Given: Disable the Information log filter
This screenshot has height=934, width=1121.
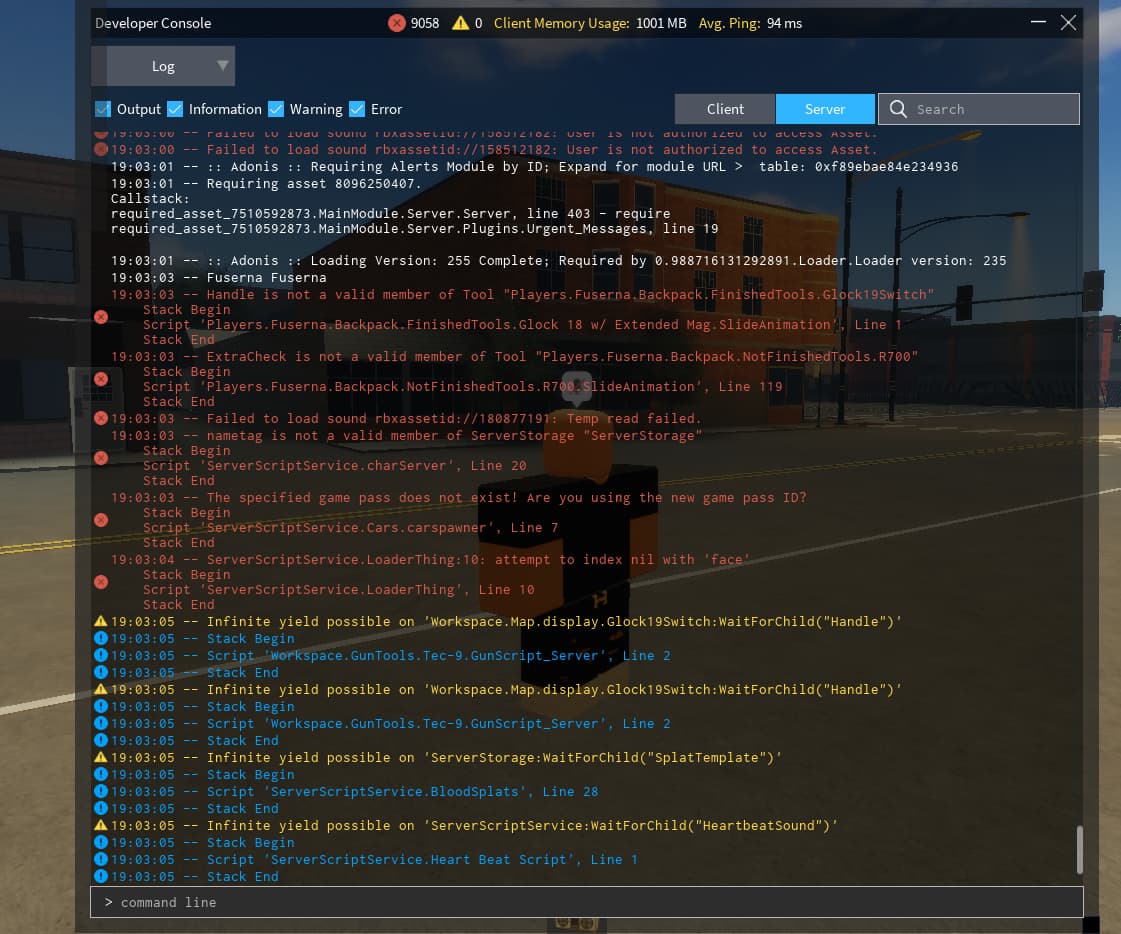Looking at the screenshot, I should coord(175,108).
